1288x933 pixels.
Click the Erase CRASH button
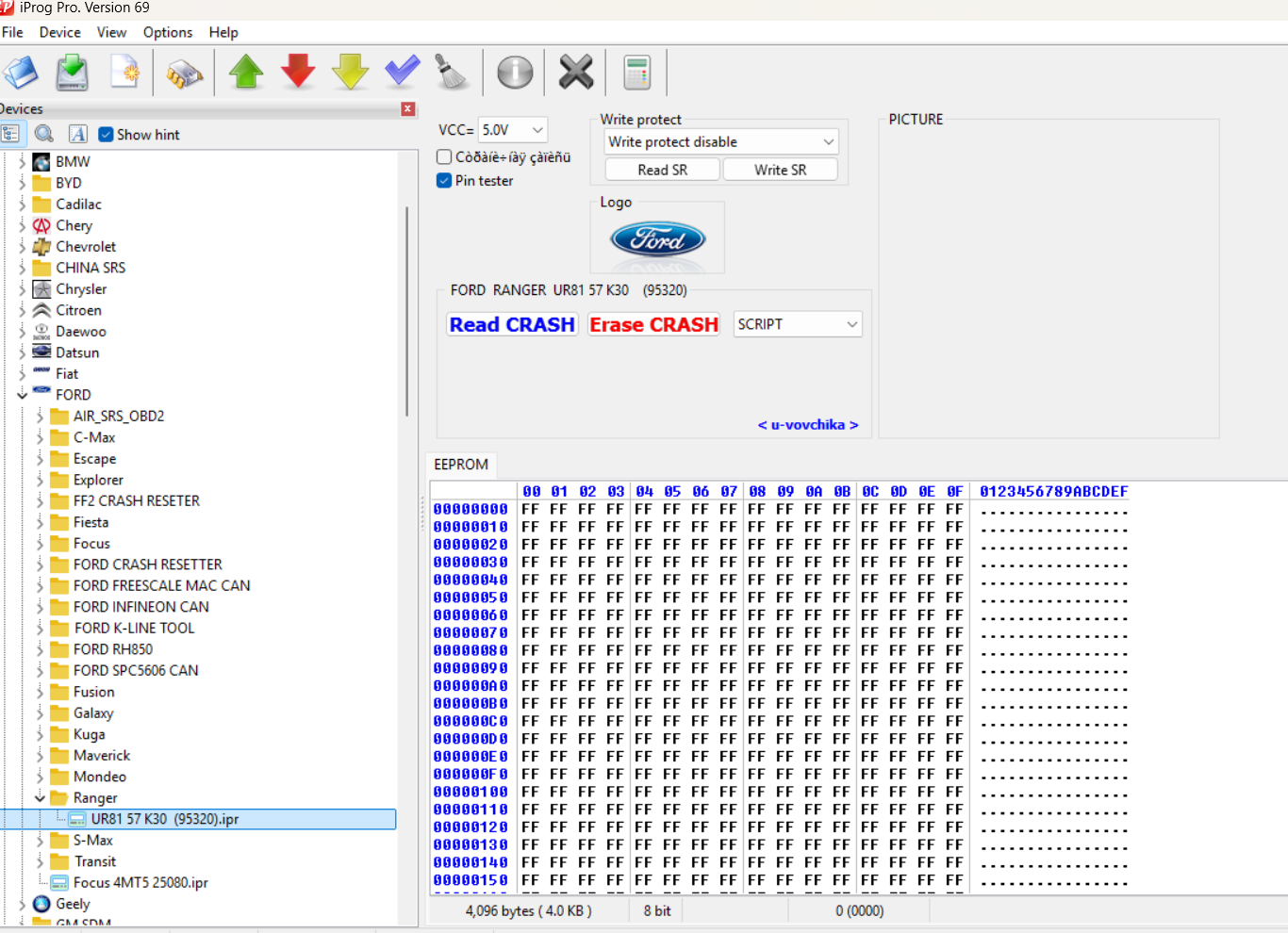point(653,324)
